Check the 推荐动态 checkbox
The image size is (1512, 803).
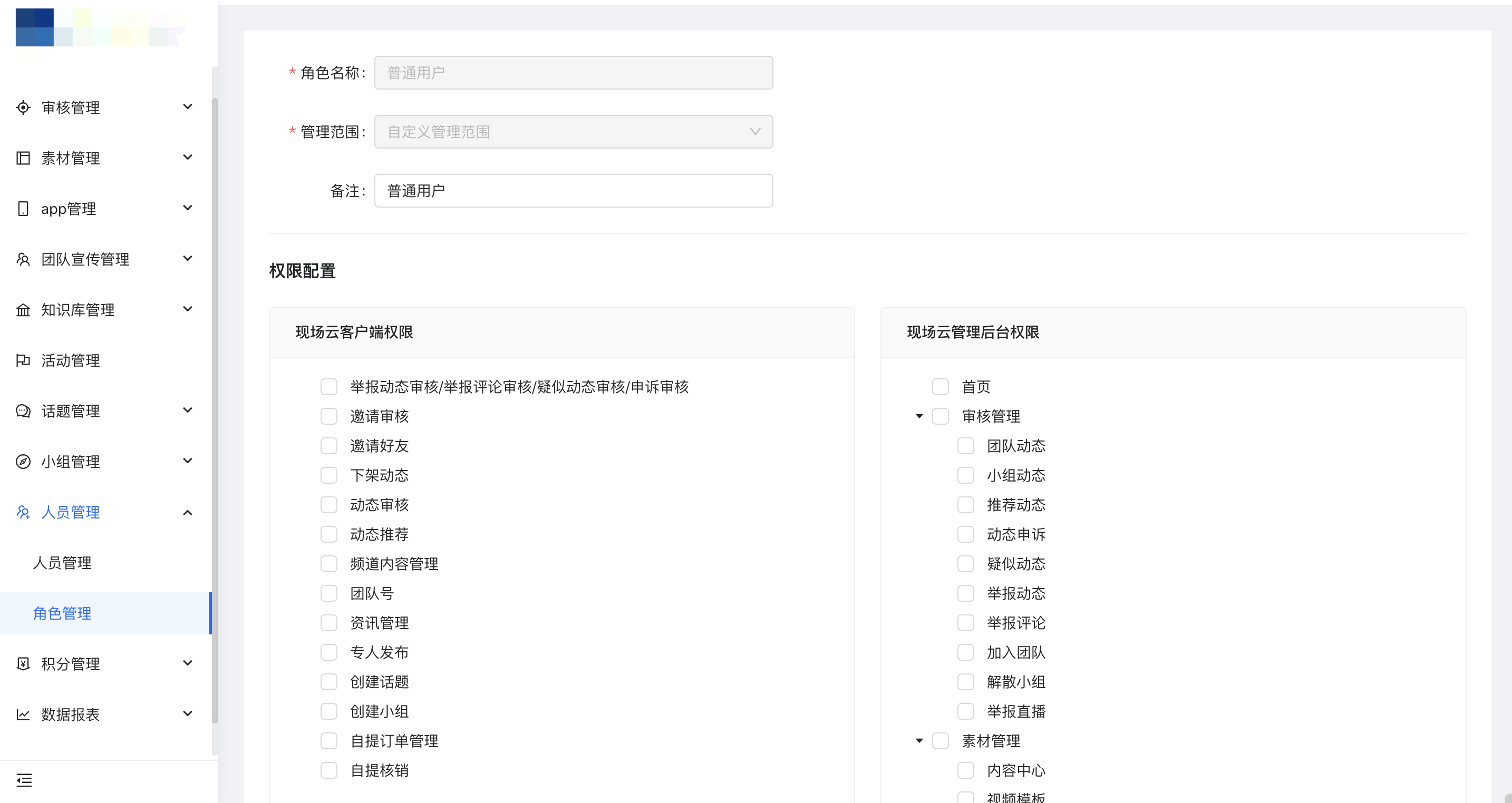[x=965, y=505]
